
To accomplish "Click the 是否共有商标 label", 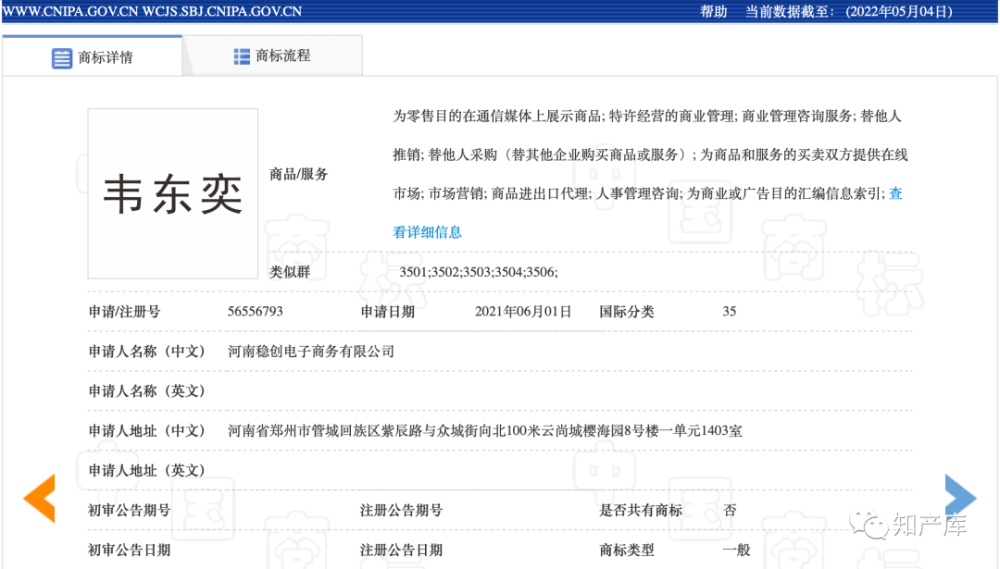I will (x=640, y=510).
